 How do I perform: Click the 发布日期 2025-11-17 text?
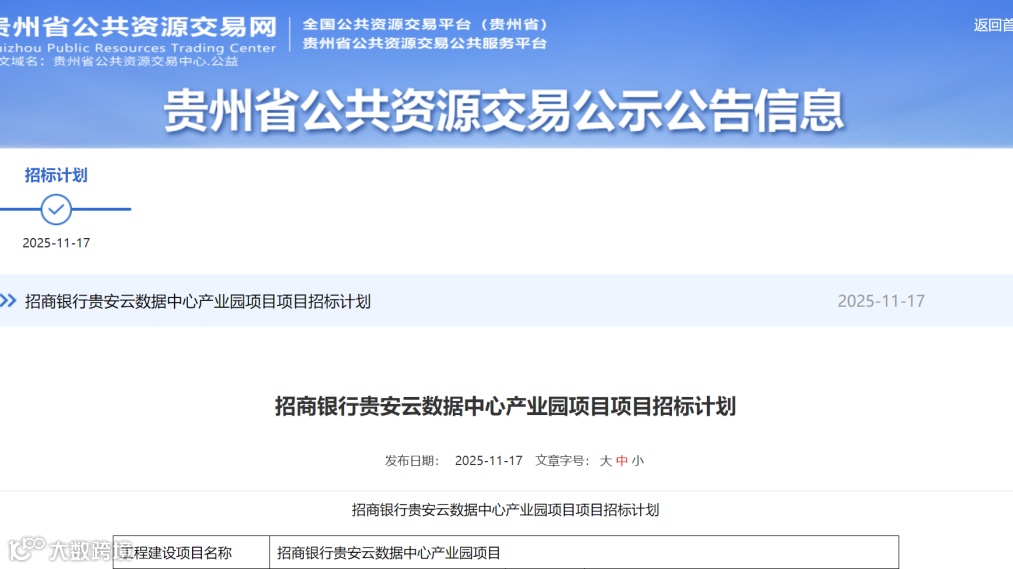click(454, 460)
